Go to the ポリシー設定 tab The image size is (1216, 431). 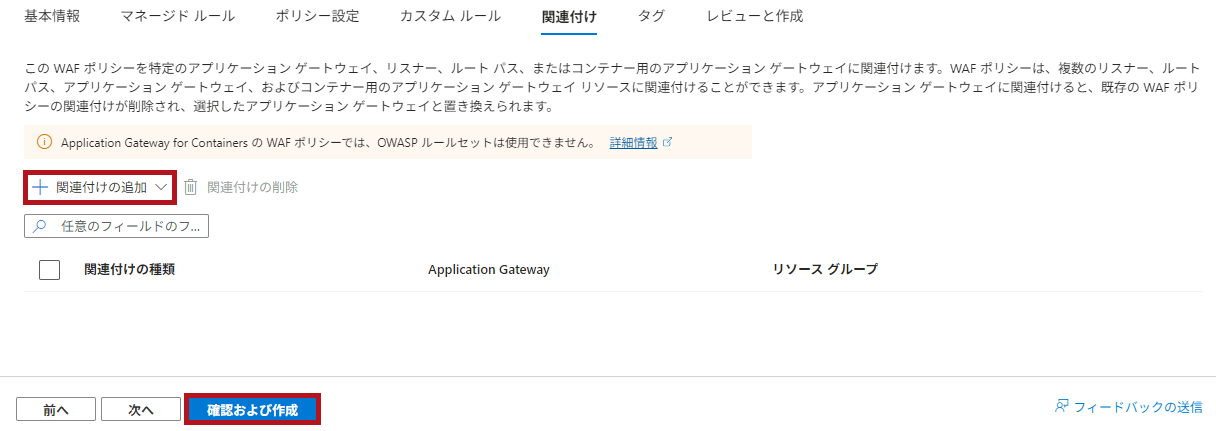[x=317, y=16]
